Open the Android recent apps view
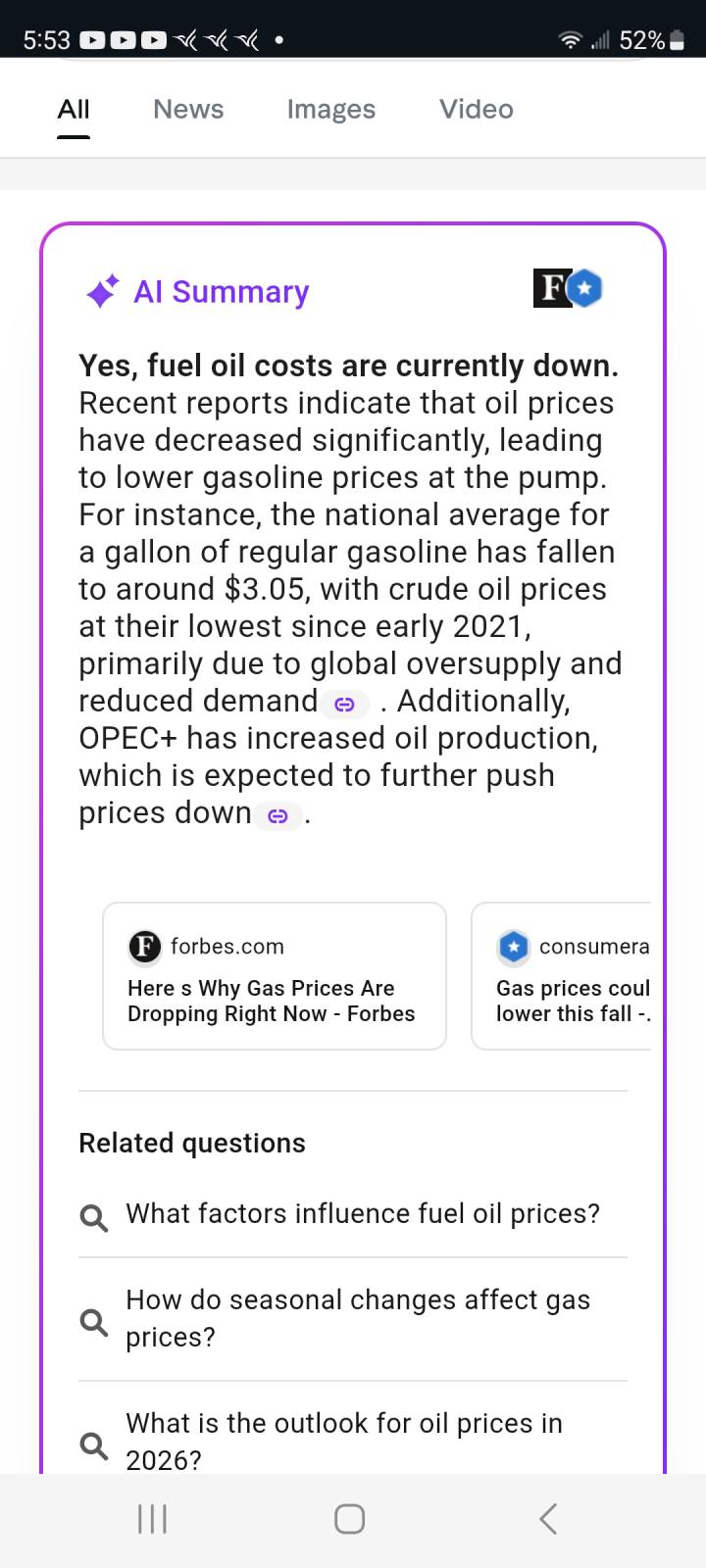 point(152,1519)
